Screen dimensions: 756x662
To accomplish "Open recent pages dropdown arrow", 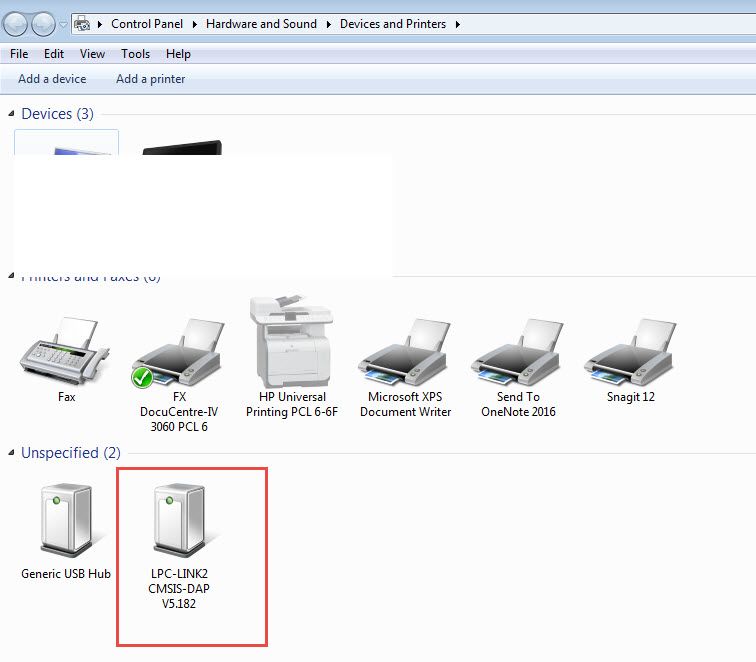I will 63,24.
